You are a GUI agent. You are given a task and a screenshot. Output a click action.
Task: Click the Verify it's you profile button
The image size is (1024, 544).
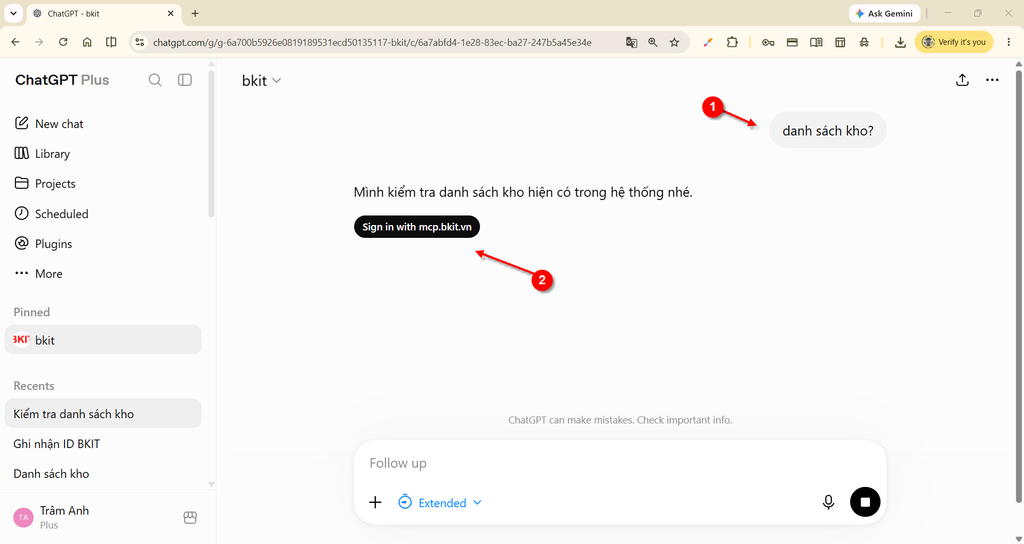(953, 42)
